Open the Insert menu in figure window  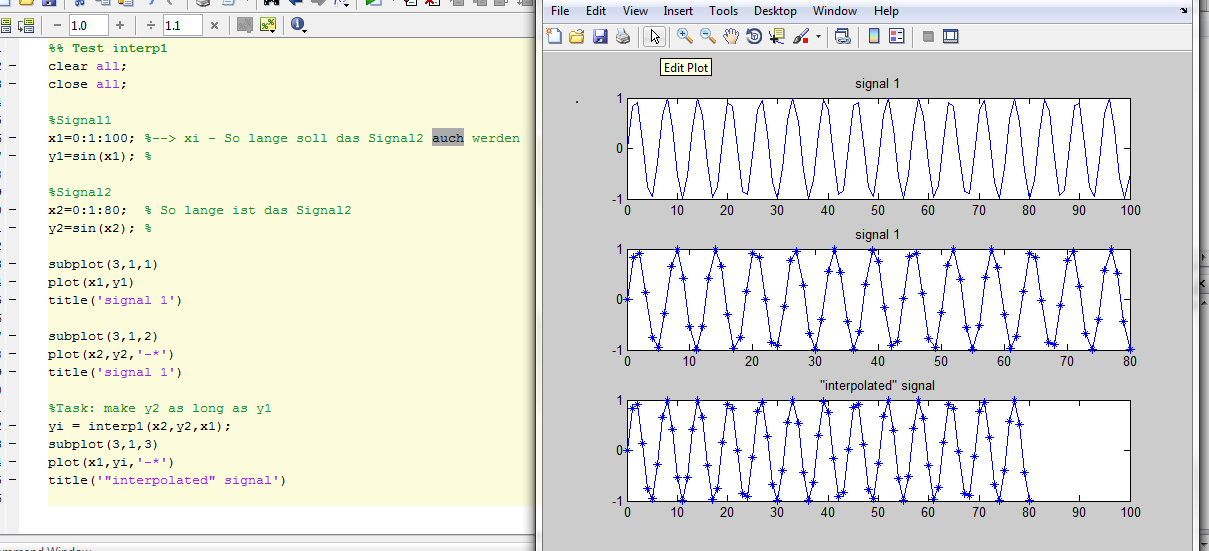677,11
